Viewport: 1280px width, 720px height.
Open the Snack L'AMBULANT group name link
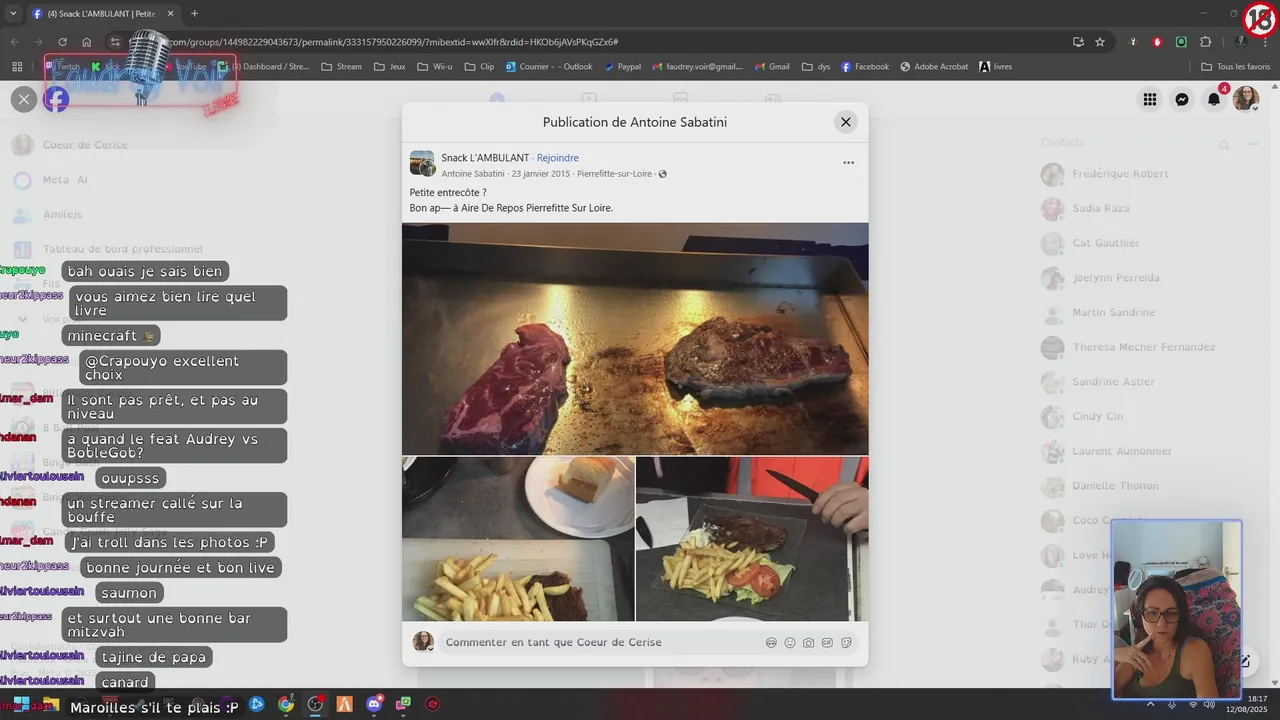[x=485, y=158]
